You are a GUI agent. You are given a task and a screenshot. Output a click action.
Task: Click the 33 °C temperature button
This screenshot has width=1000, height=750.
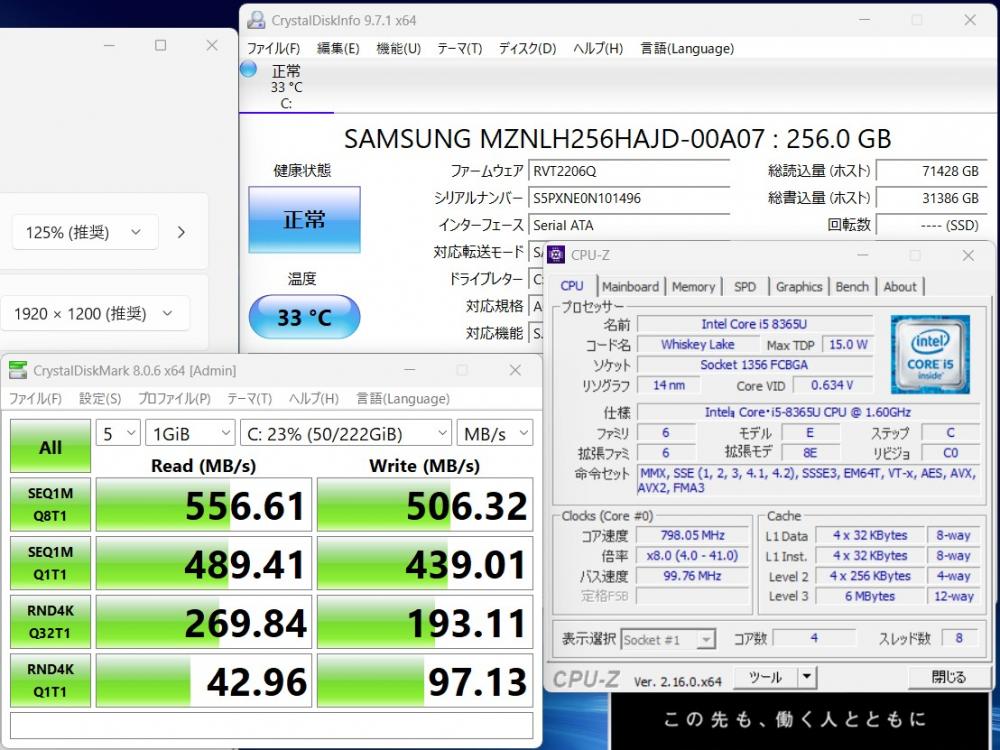pos(304,317)
